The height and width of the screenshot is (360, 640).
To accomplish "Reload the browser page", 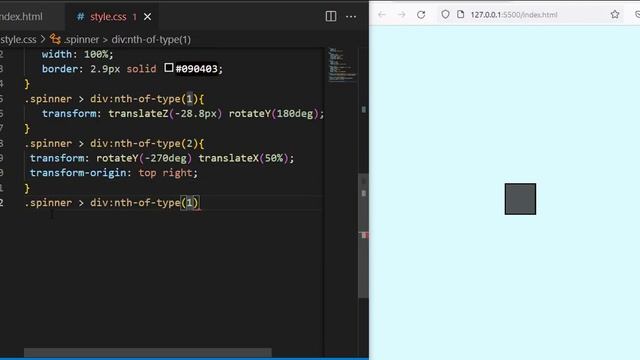I will pyautogui.click(x=421, y=15).
